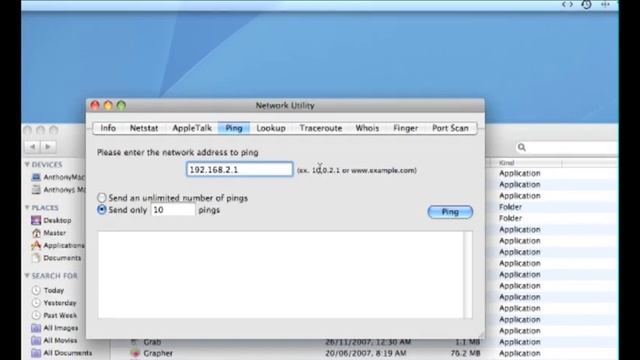Zoom Network Utility with green button
Image resolution: width=640 pixels, height=360 pixels.
(x=121, y=106)
